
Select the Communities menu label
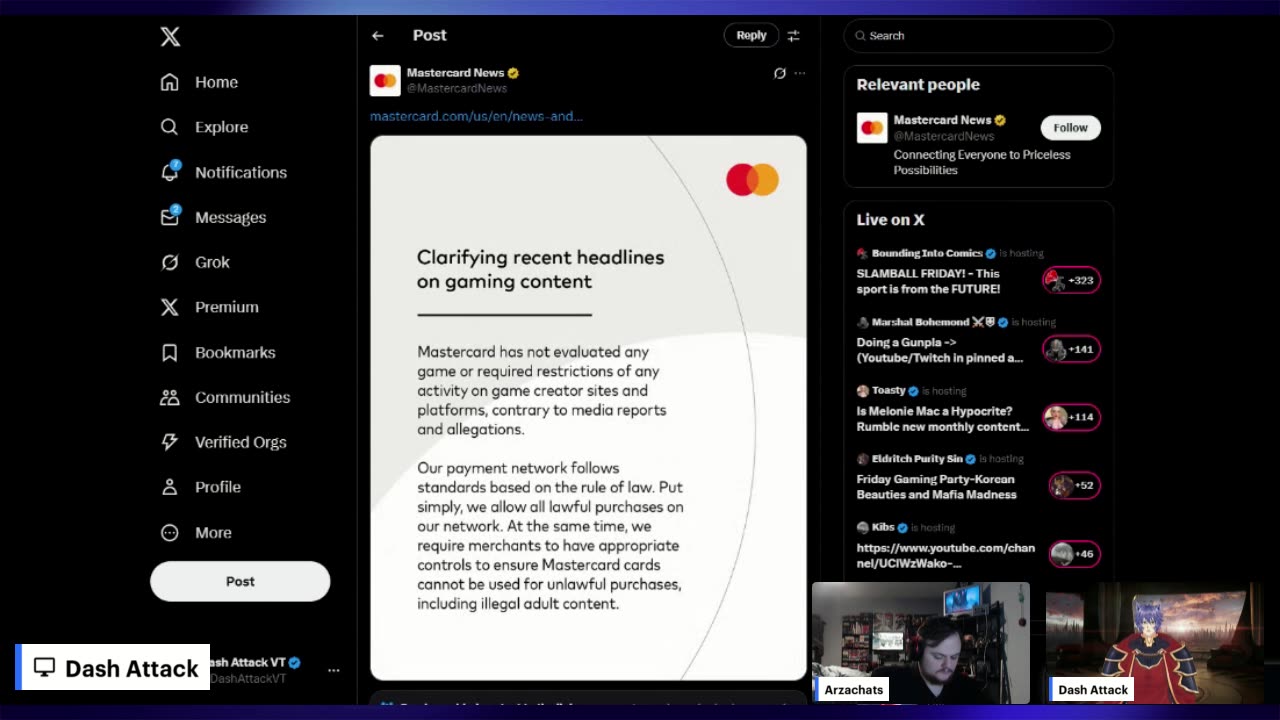pos(242,397)
